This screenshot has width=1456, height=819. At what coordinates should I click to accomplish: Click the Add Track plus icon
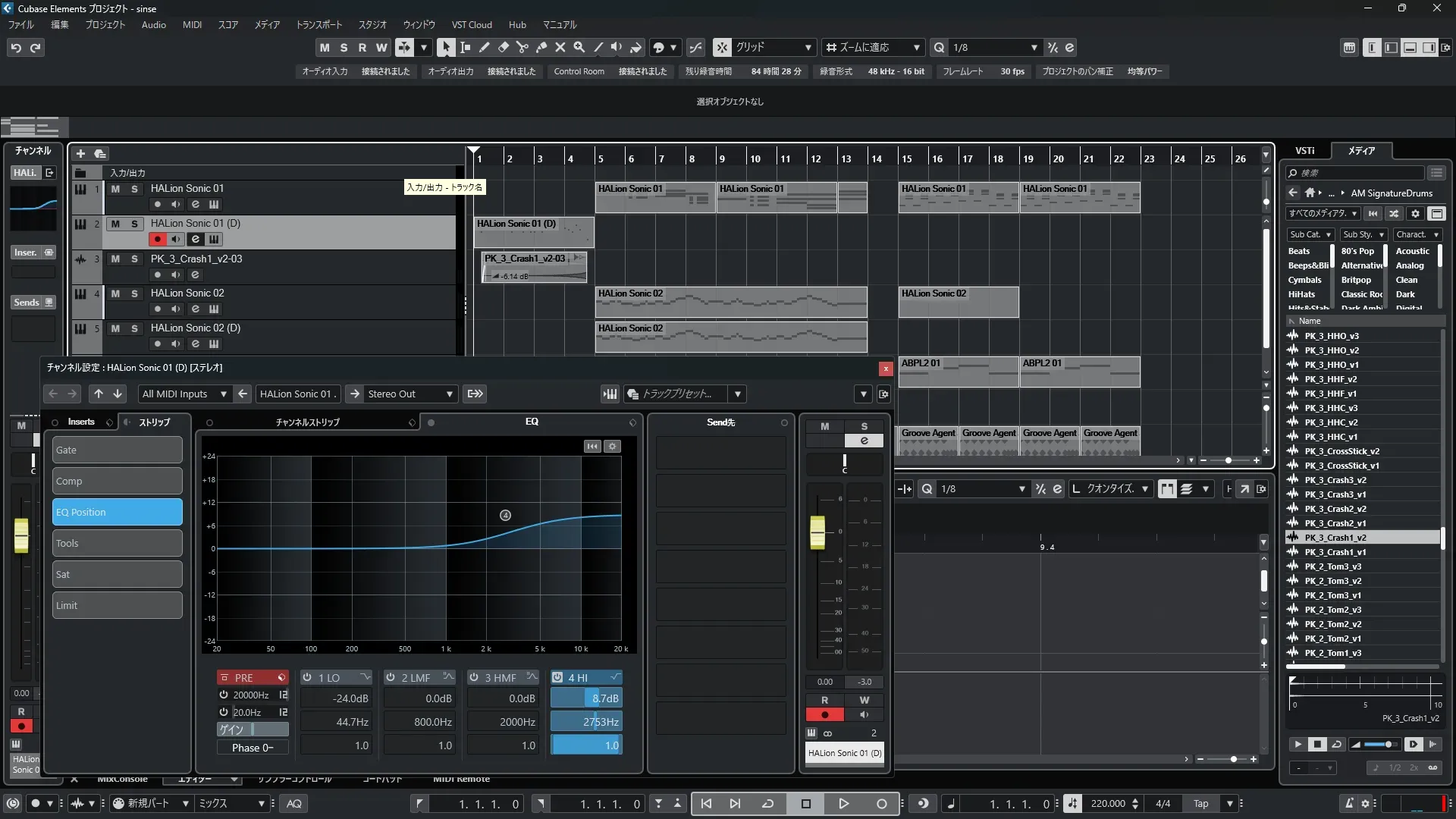[x=80, y=153]
